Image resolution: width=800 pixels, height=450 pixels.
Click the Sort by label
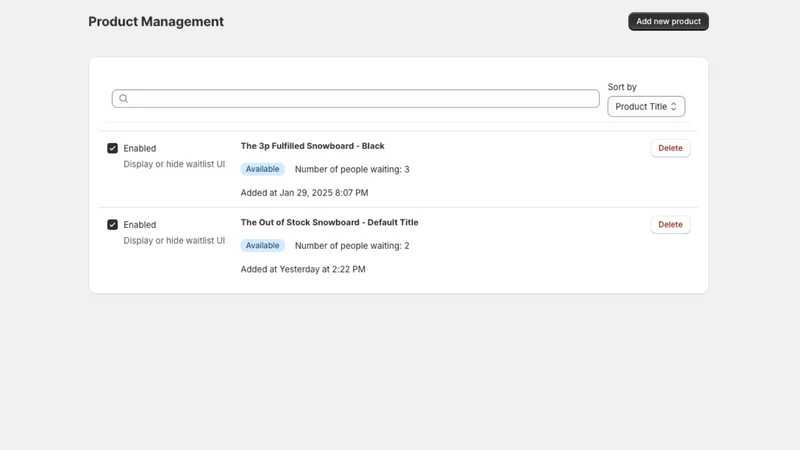pyautogui.click(x=622, y=87)
